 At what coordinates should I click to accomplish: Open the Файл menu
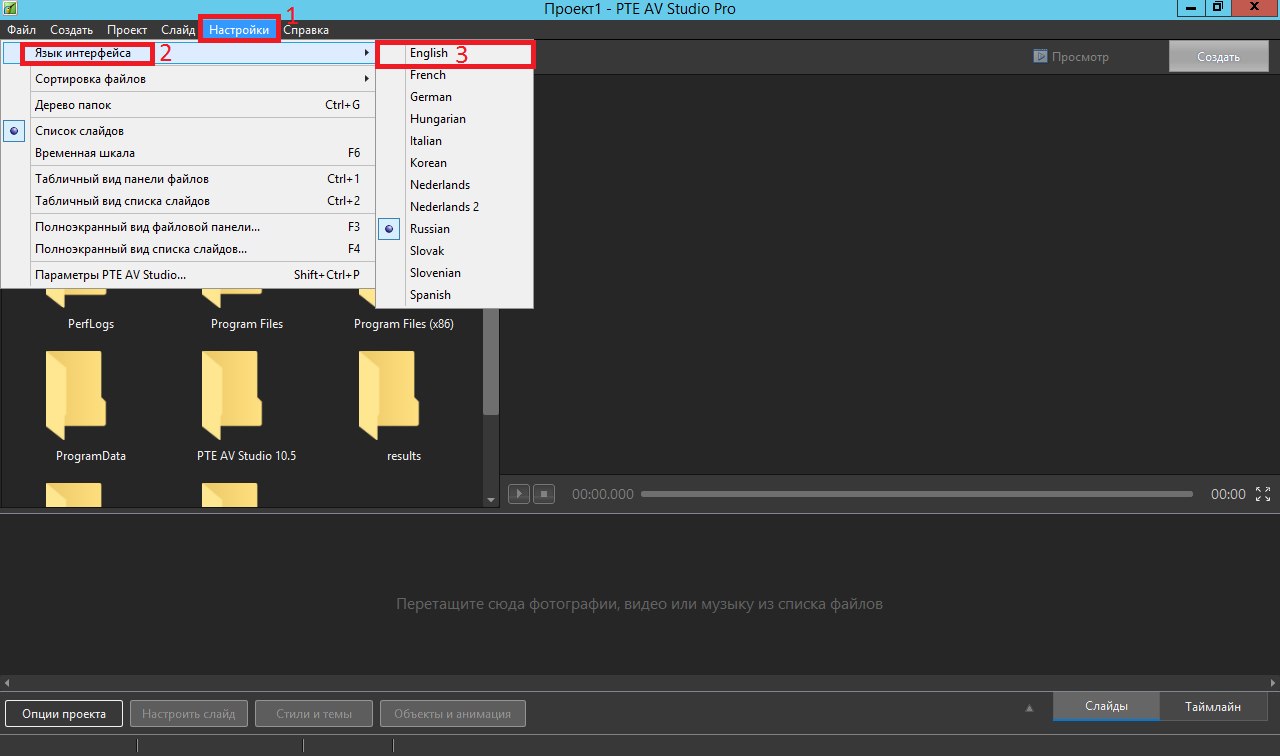pyautogui.click(x=21, y=30)
